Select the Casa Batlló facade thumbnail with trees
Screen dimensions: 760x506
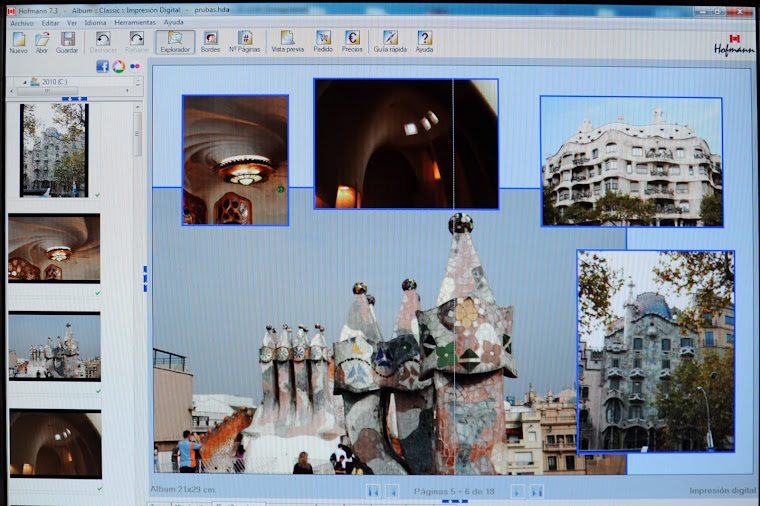coord(54,150)
